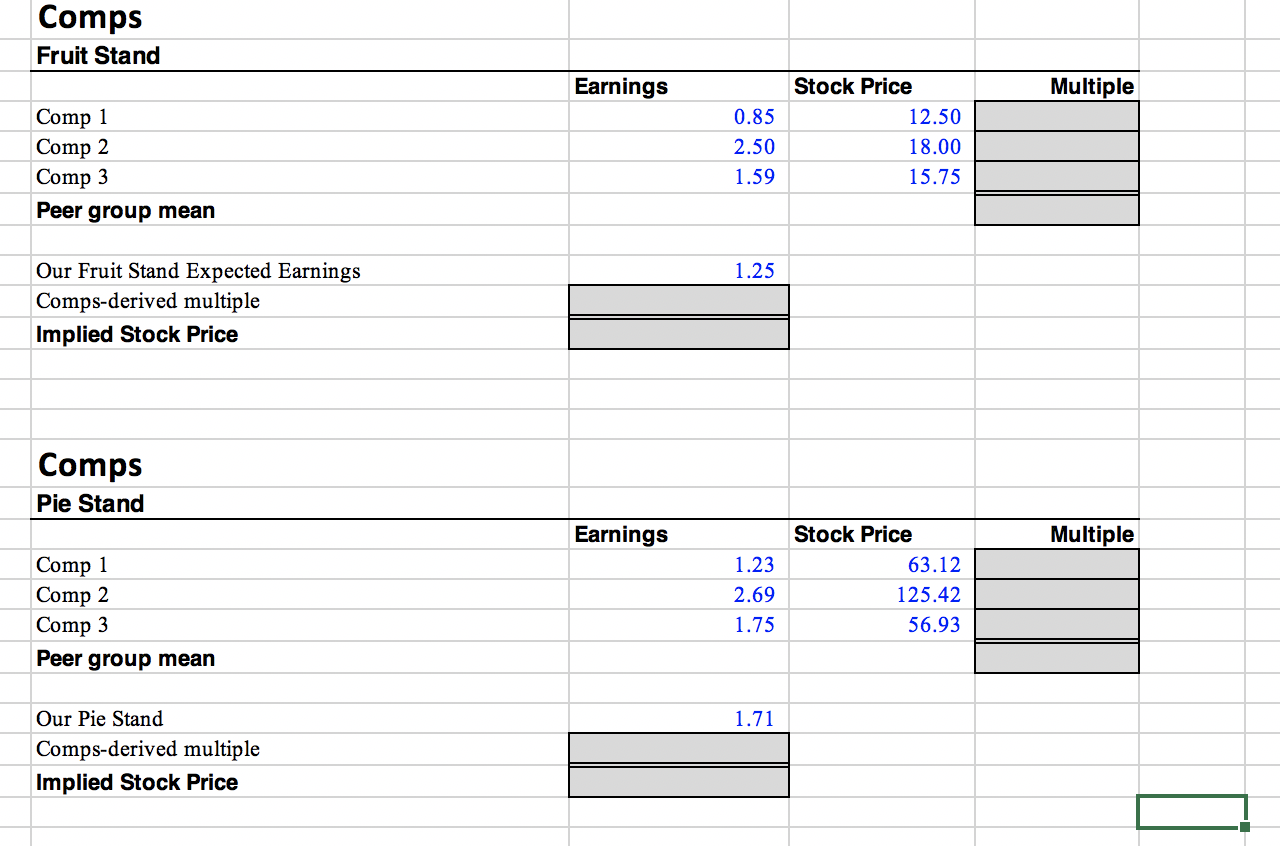Select the Multiple header cell
The image size is (1280, 846).
pos(1092,87)
